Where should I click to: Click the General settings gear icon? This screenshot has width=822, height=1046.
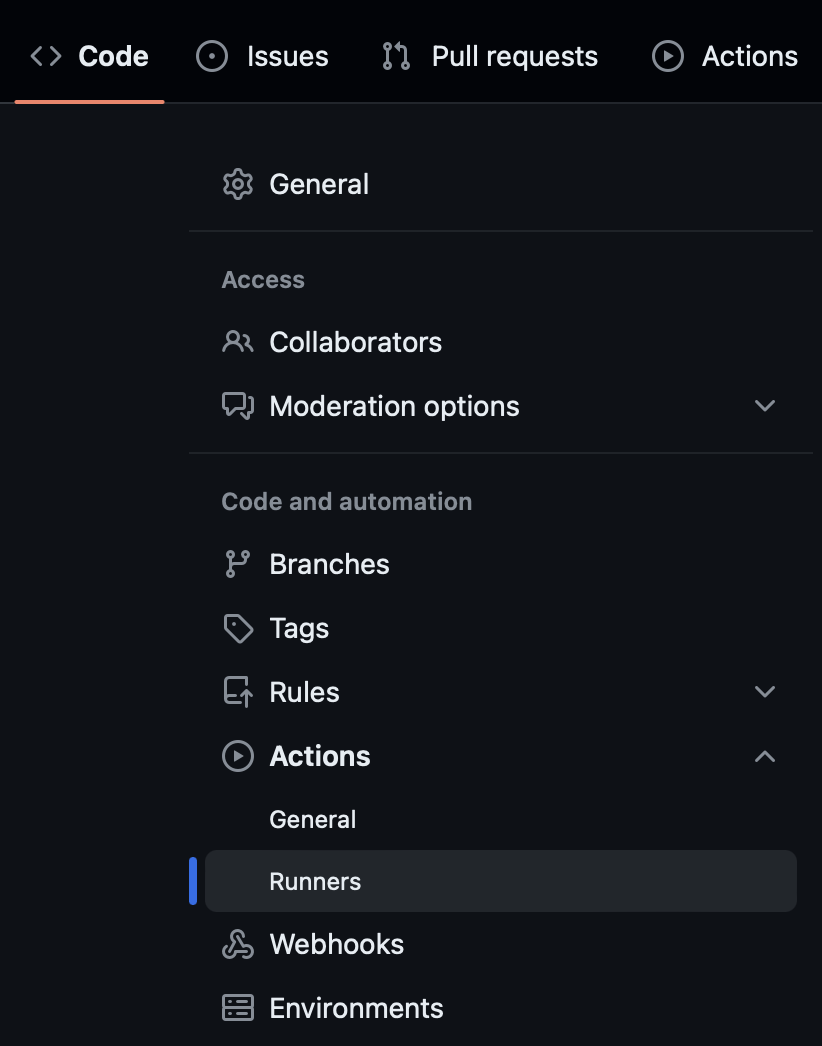(x=238, y=185)
